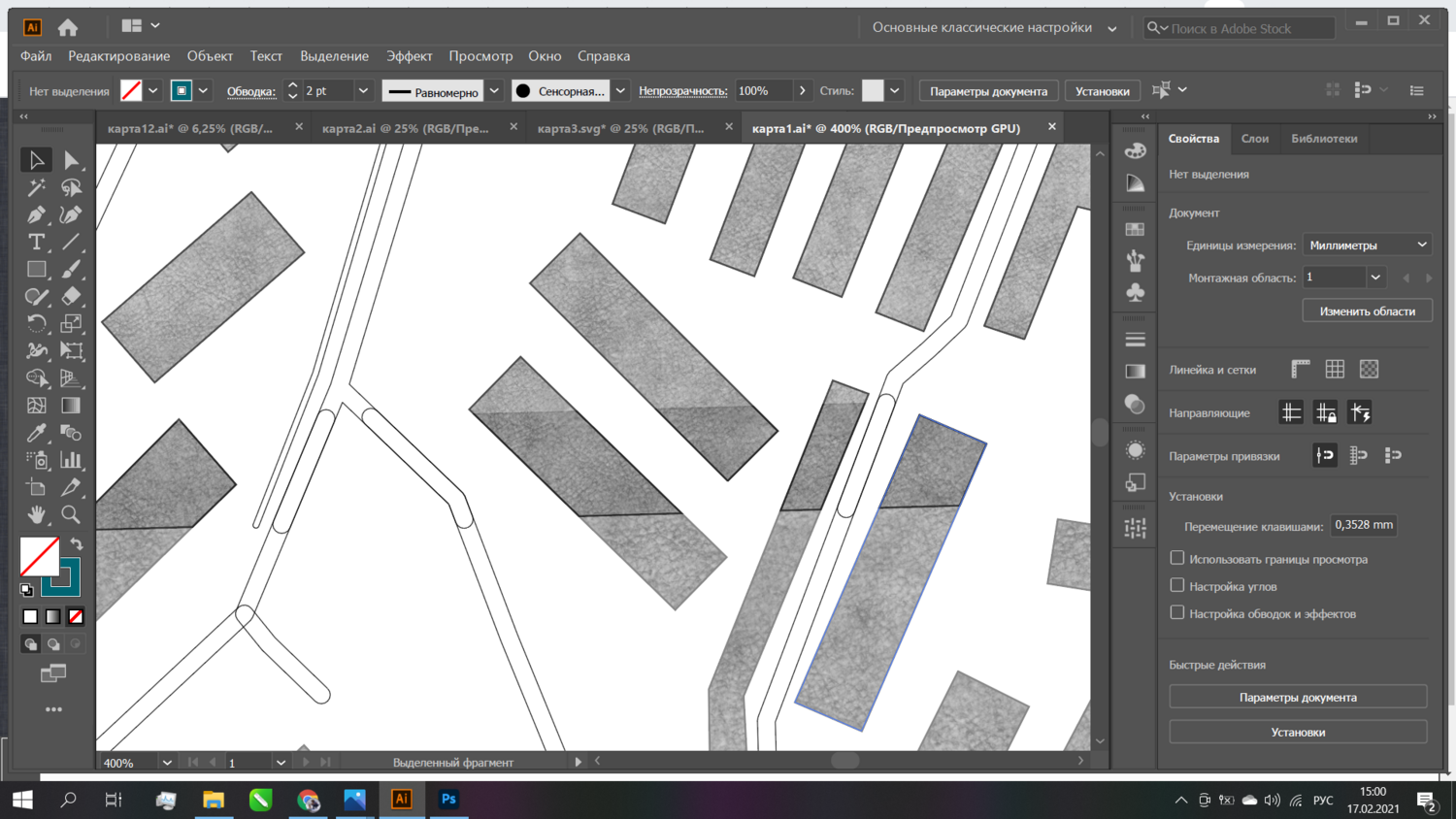This screenshot has width=1456, height=819.
Task: Expand the zoom level 400% dropdown
Action: click(x=167, y=763)
